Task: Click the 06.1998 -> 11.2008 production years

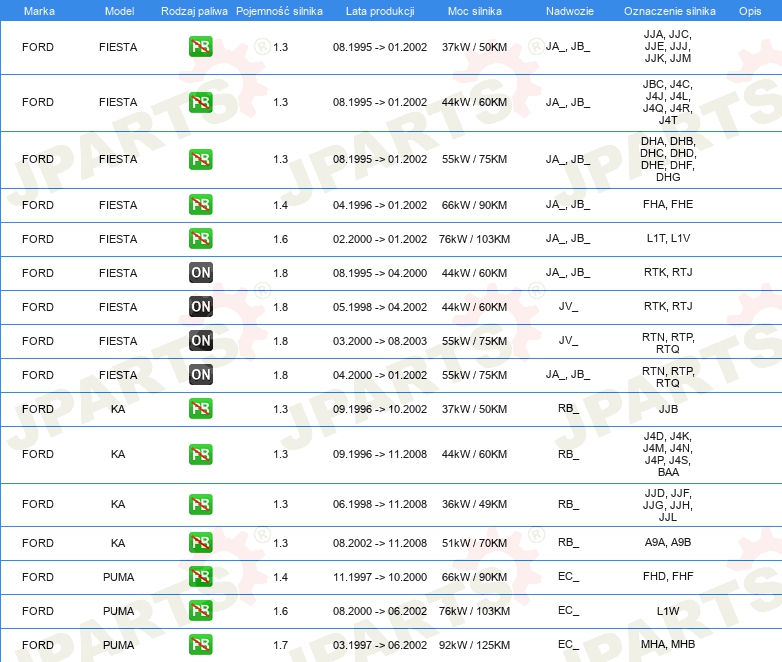Action: coord(380,504)
